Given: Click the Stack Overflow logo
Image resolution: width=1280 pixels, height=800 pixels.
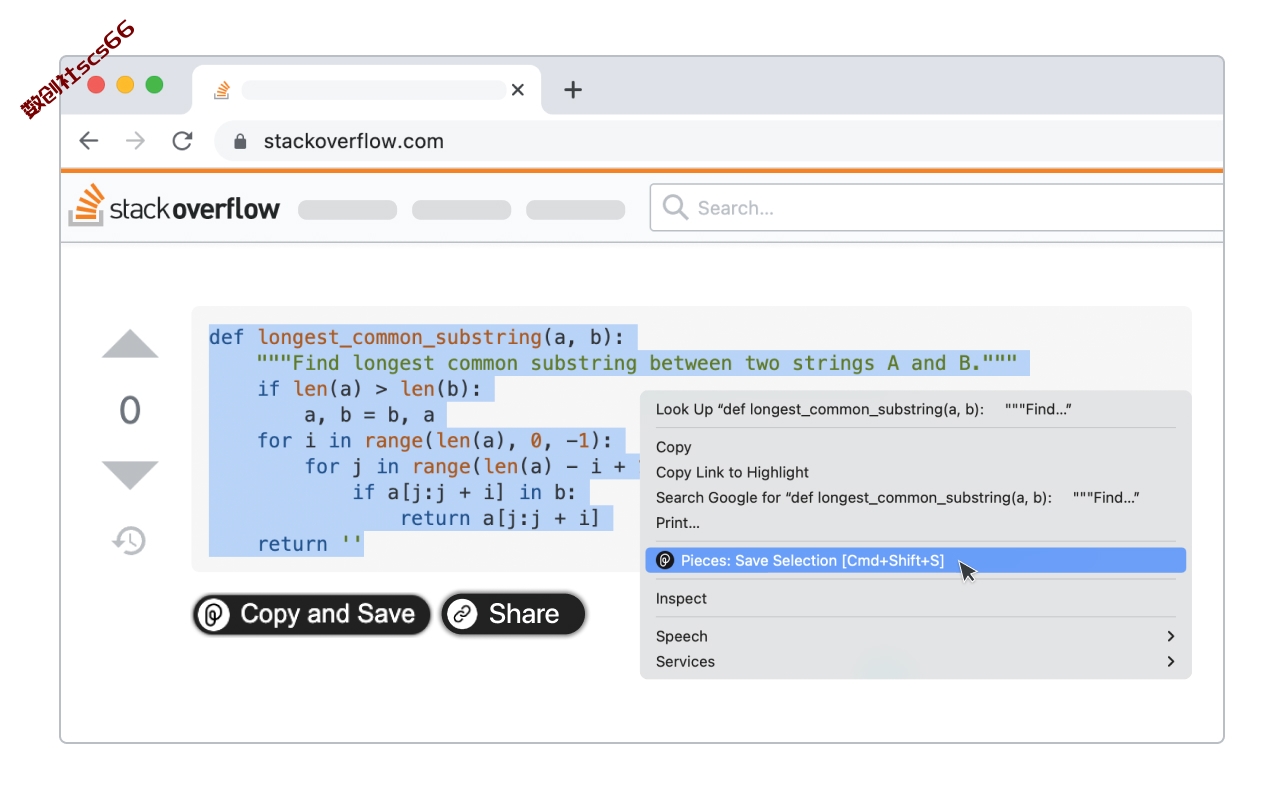Looking at the screenshot, I should [x=174, y=206].
